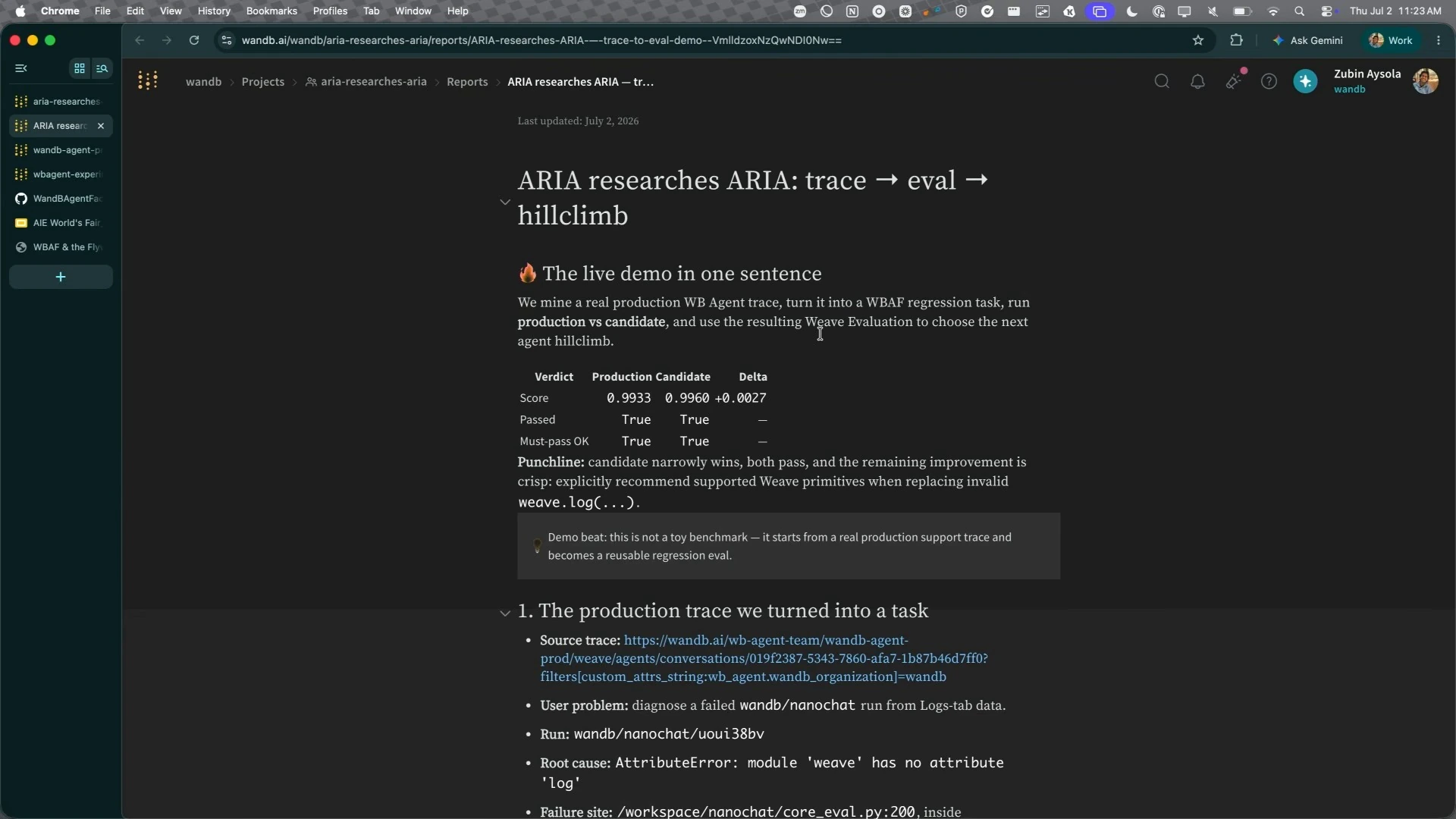The width and height of the screenshot is (1456, 819).
Task: Click the teal sparkle assistant icon
Action: click(1305, 81)
